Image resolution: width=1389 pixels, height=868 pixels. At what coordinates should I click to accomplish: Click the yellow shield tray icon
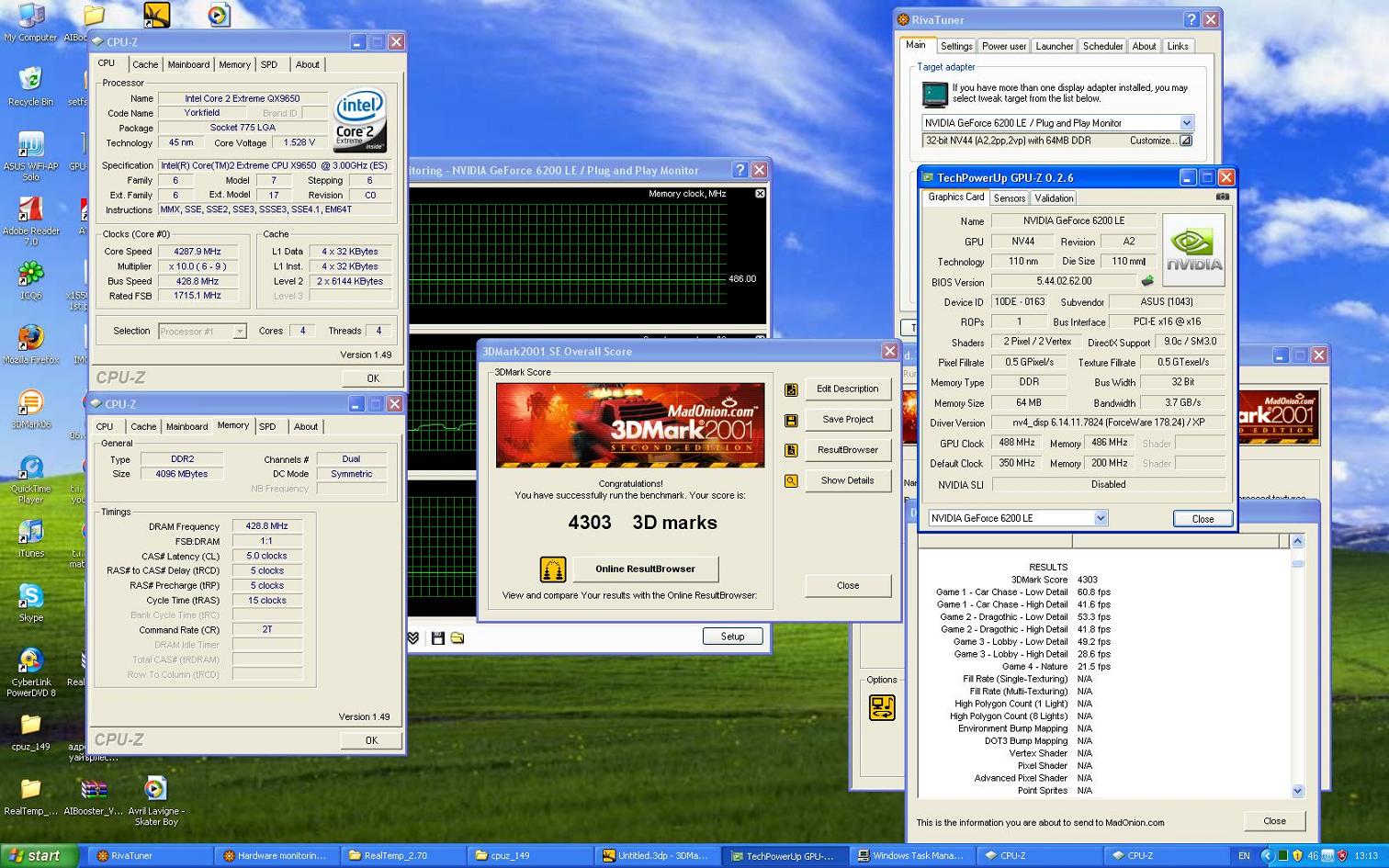[1297, 855]
